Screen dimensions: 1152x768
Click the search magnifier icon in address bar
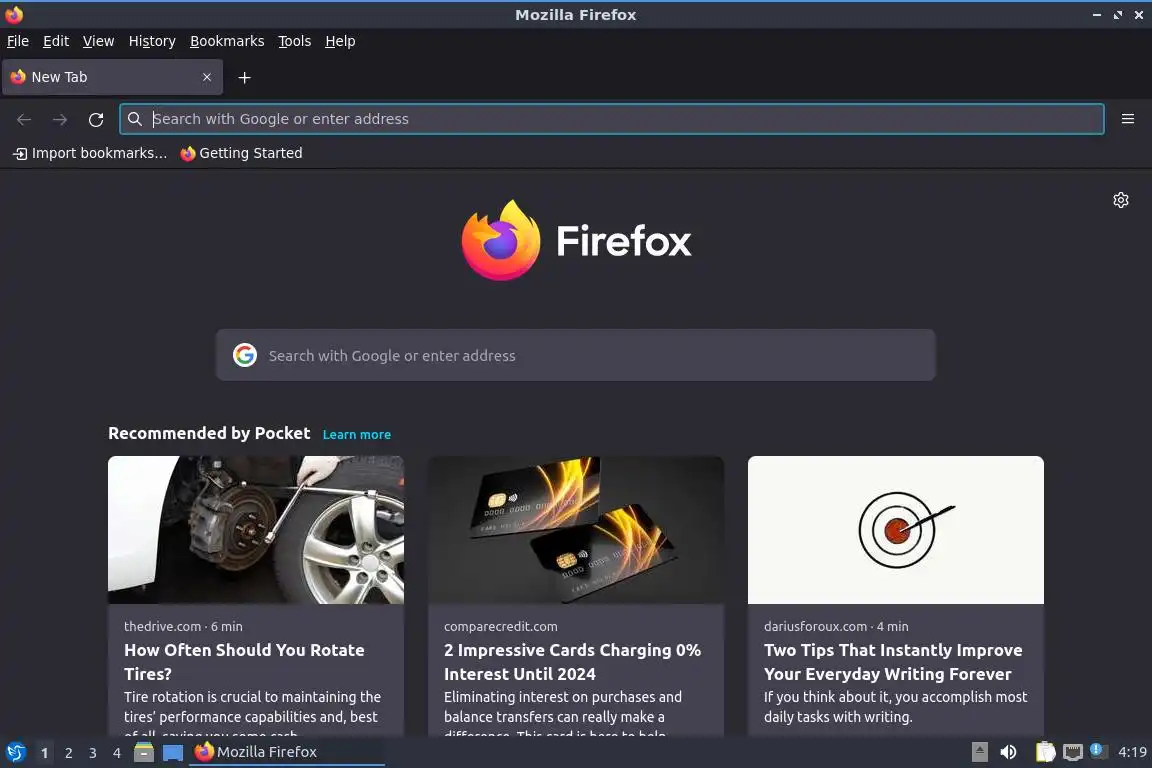coord(134,119)
